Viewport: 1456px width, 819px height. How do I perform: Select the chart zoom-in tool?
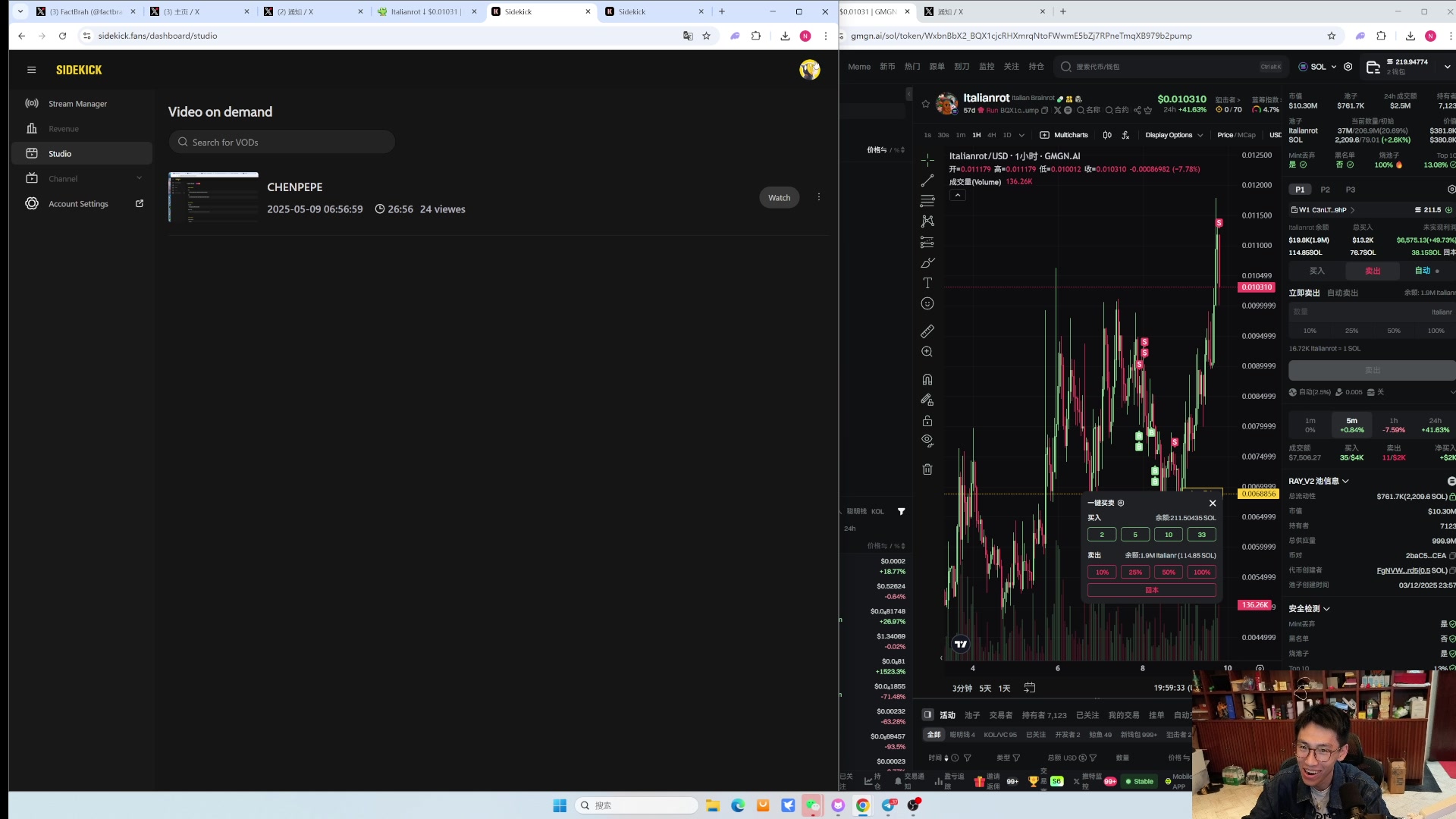(x=927, y=352)
